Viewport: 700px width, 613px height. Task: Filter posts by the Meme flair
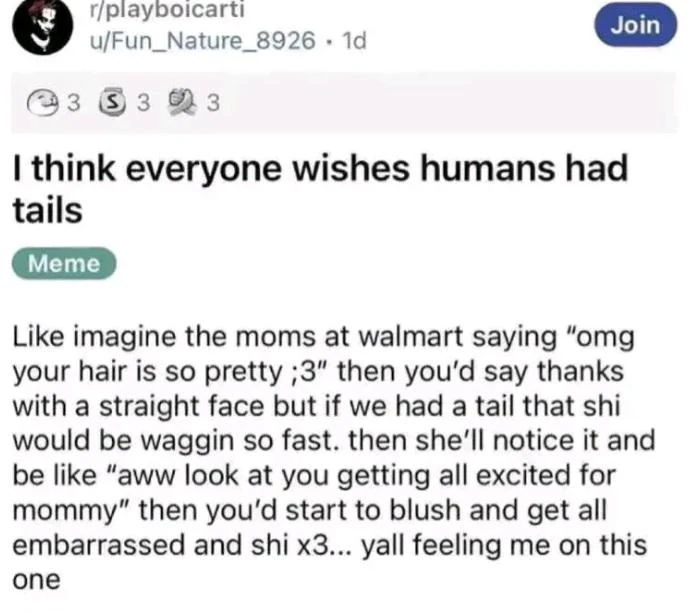[64, 263]
